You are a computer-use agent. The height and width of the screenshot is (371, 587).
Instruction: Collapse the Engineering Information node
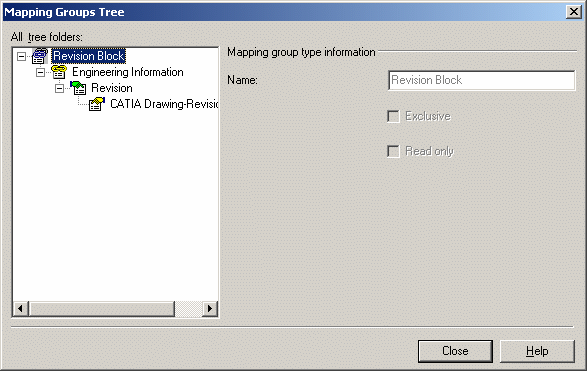click(40, 72)
